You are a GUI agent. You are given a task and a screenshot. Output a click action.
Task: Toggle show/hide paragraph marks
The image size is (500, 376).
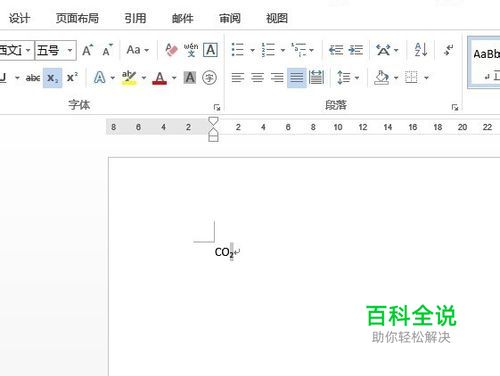pos(449,50)
